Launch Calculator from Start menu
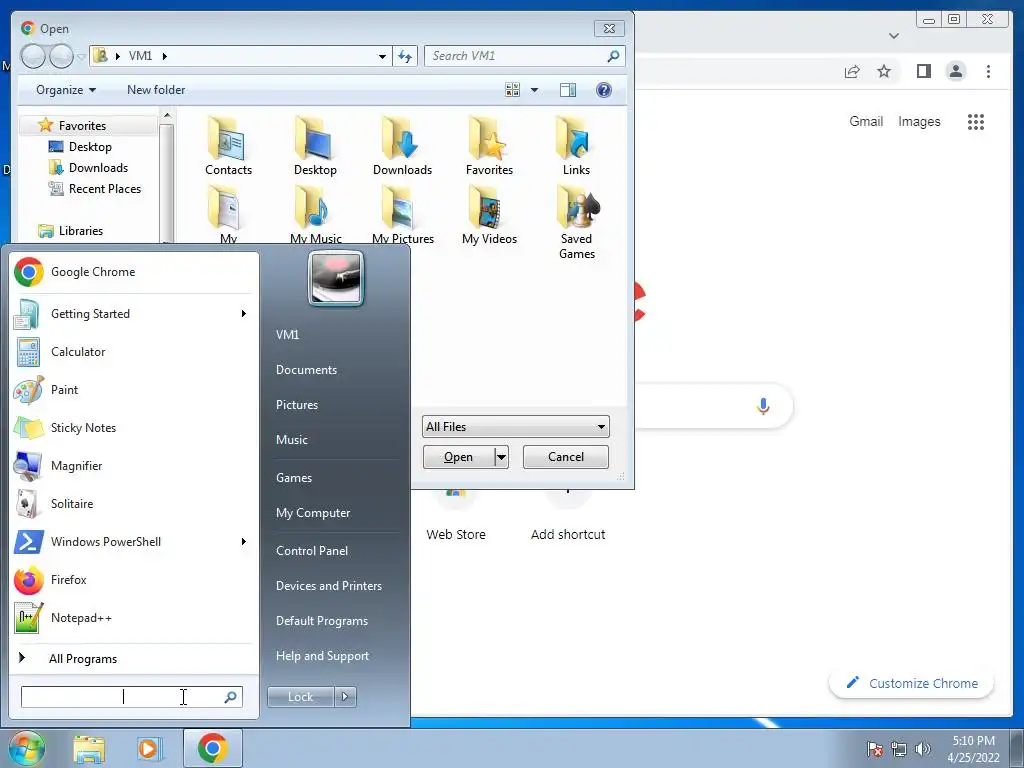This screenshot has height=768, width=1024. click(133, 352)
